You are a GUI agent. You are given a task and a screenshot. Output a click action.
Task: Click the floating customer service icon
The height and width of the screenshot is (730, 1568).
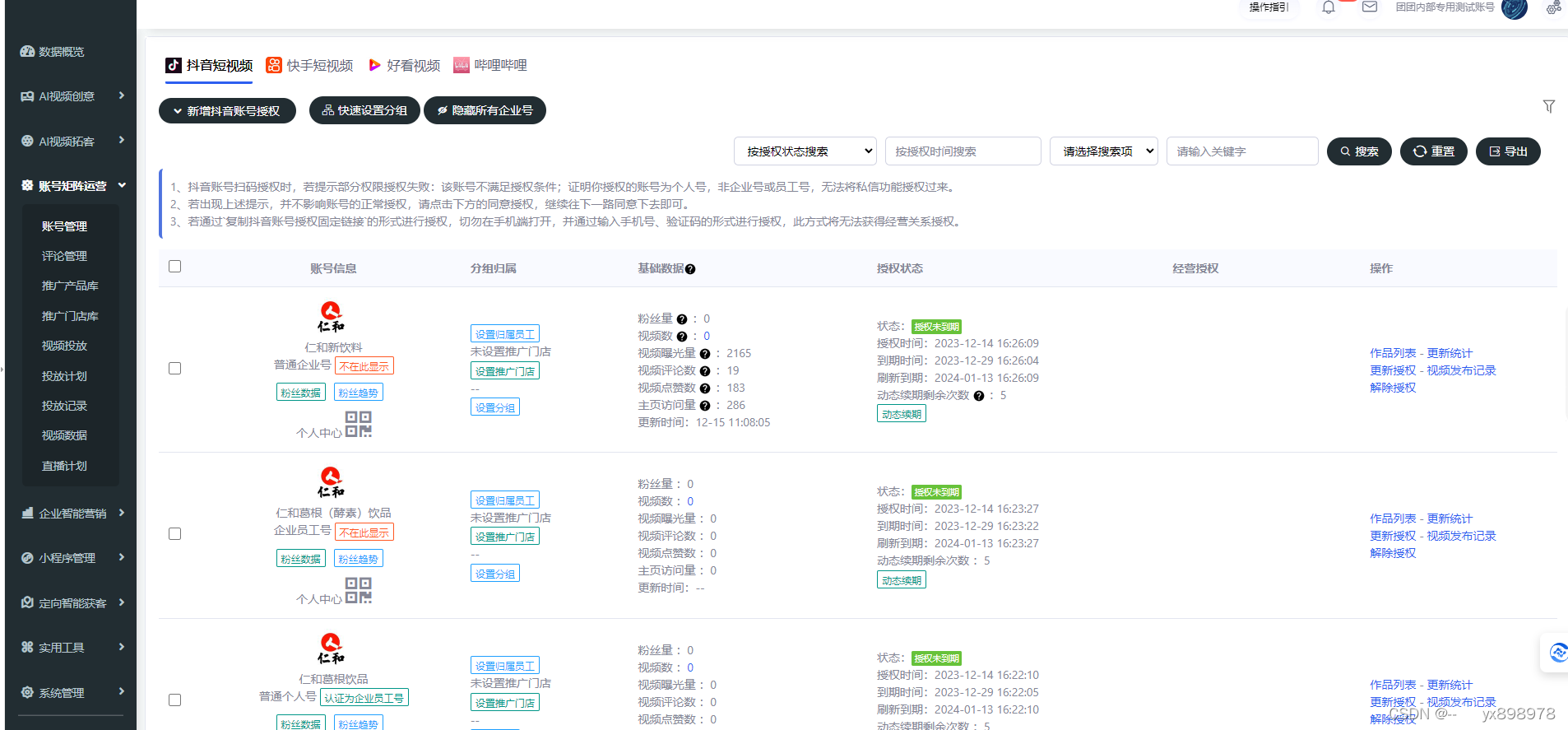tap(1558, 653)
